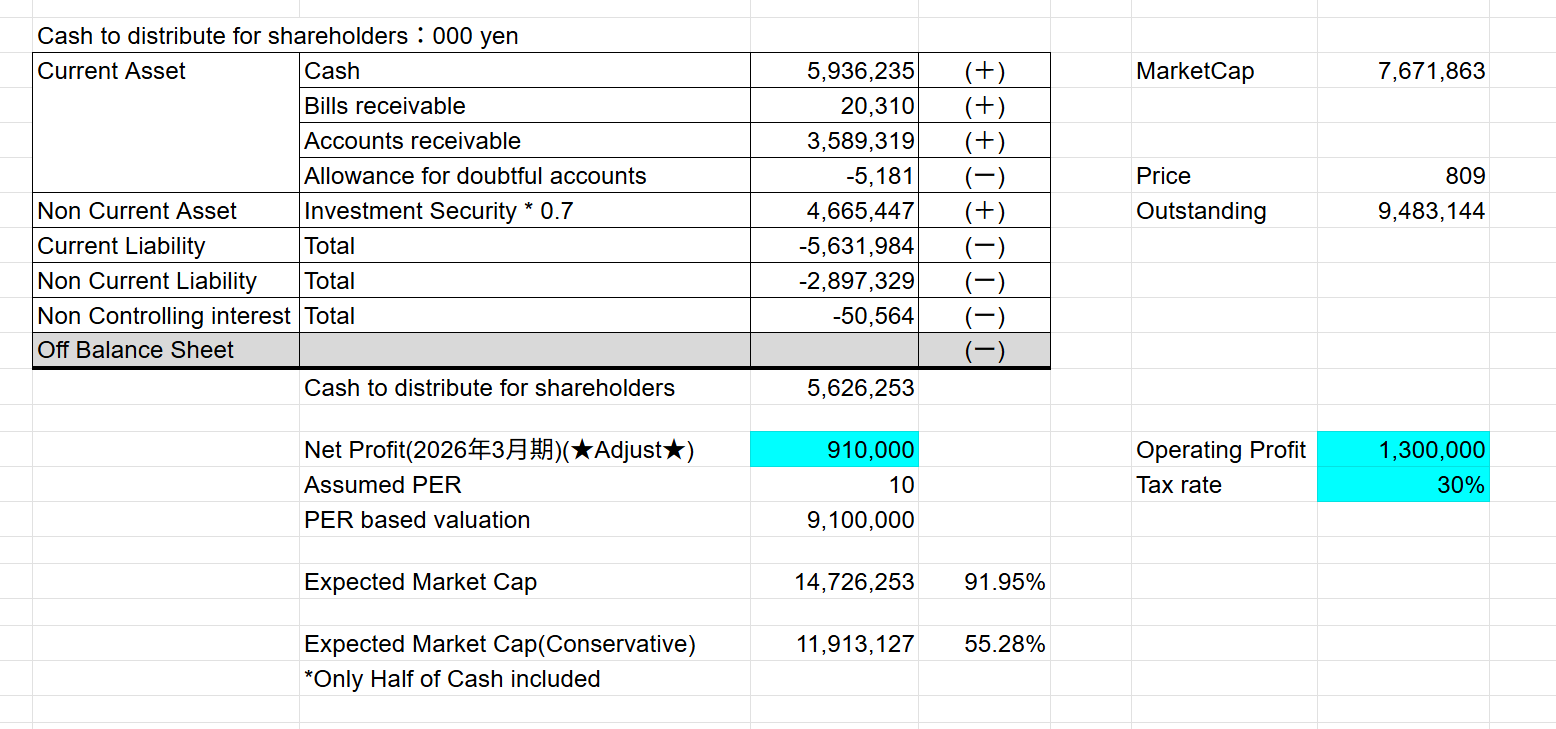Click the MarketCap value 7,671,863

[1403, 71]
